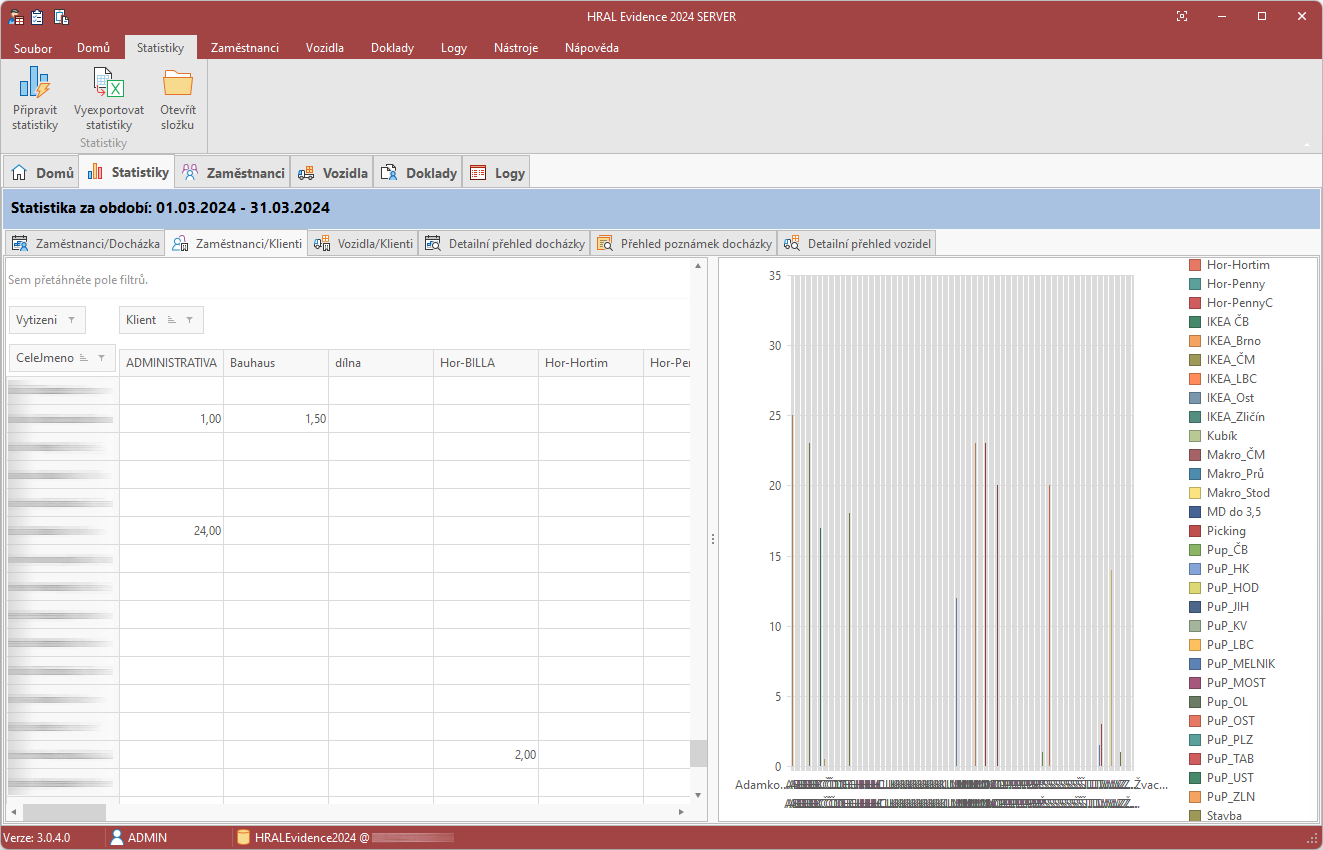Open Vytizeni field filter dropdown
The width and height of the screenshot is (1323, 850).
[71, 320]
